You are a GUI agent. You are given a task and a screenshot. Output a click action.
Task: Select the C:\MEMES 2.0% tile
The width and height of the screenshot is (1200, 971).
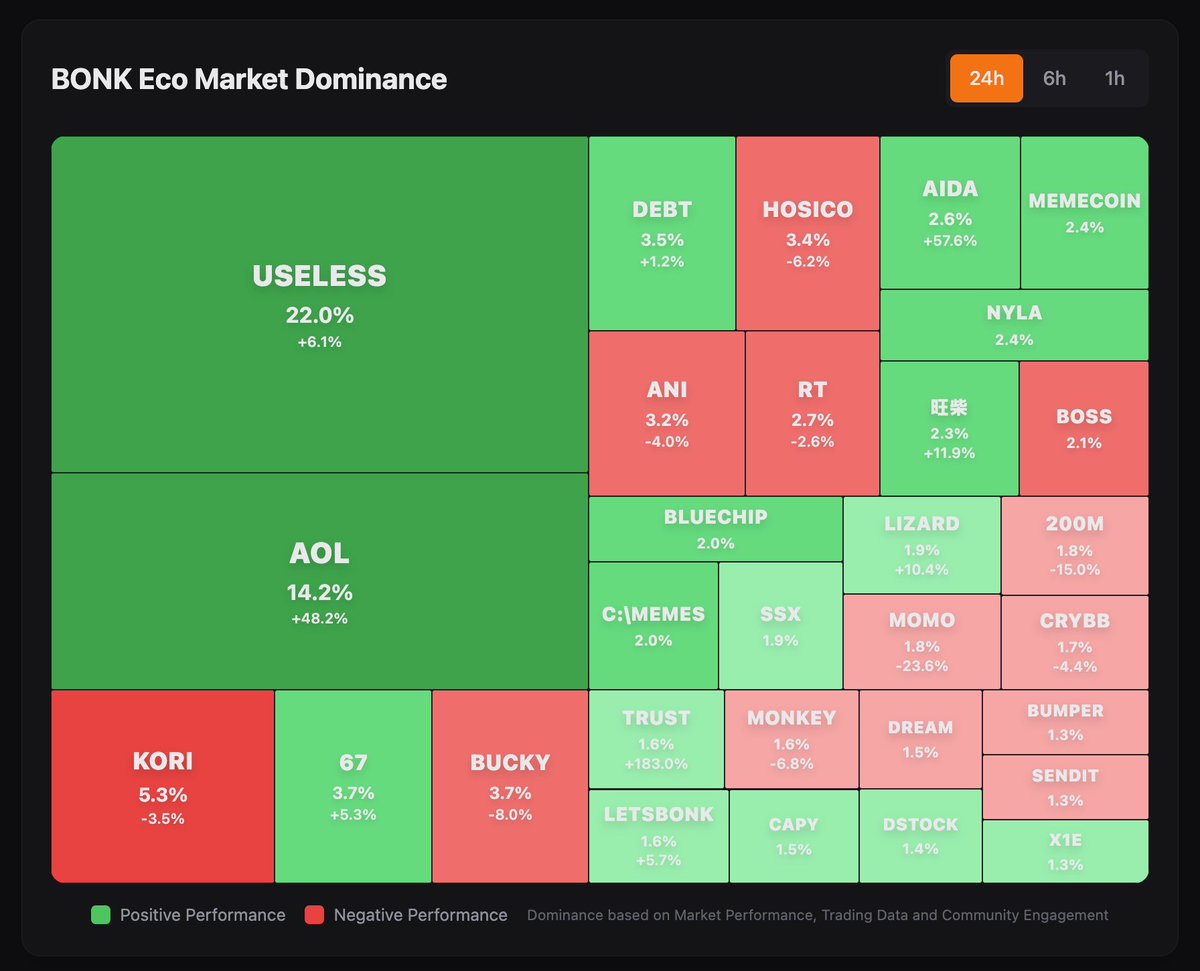(x=653, y=625)
